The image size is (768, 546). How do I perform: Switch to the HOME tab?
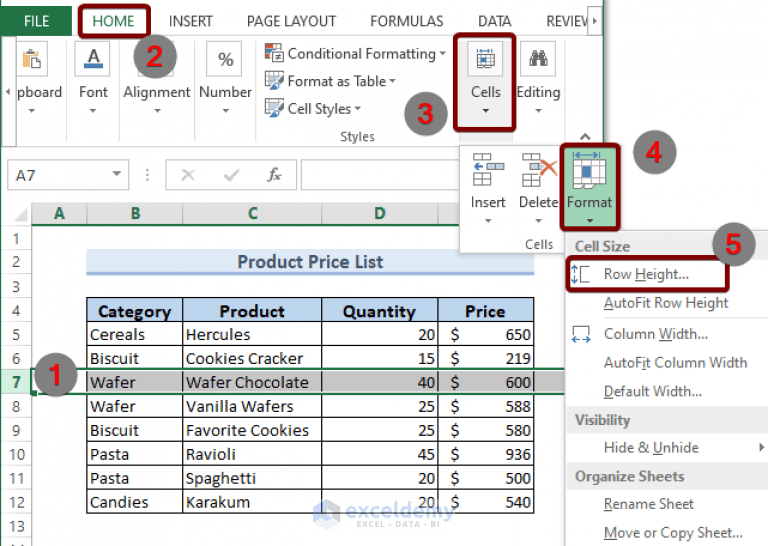[x=113, y=21]
